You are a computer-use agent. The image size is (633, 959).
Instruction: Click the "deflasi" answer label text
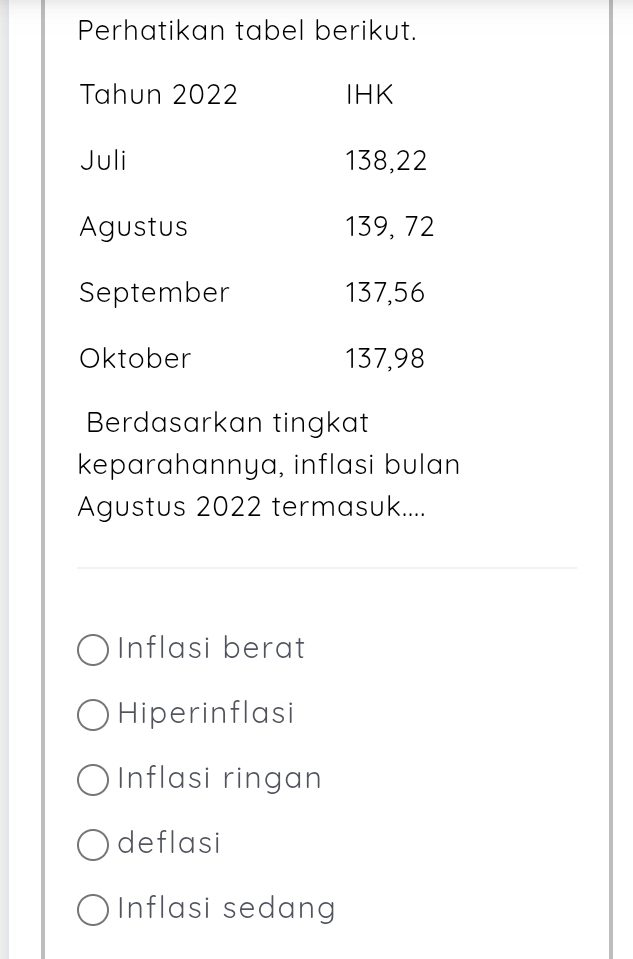click(169, 843)
